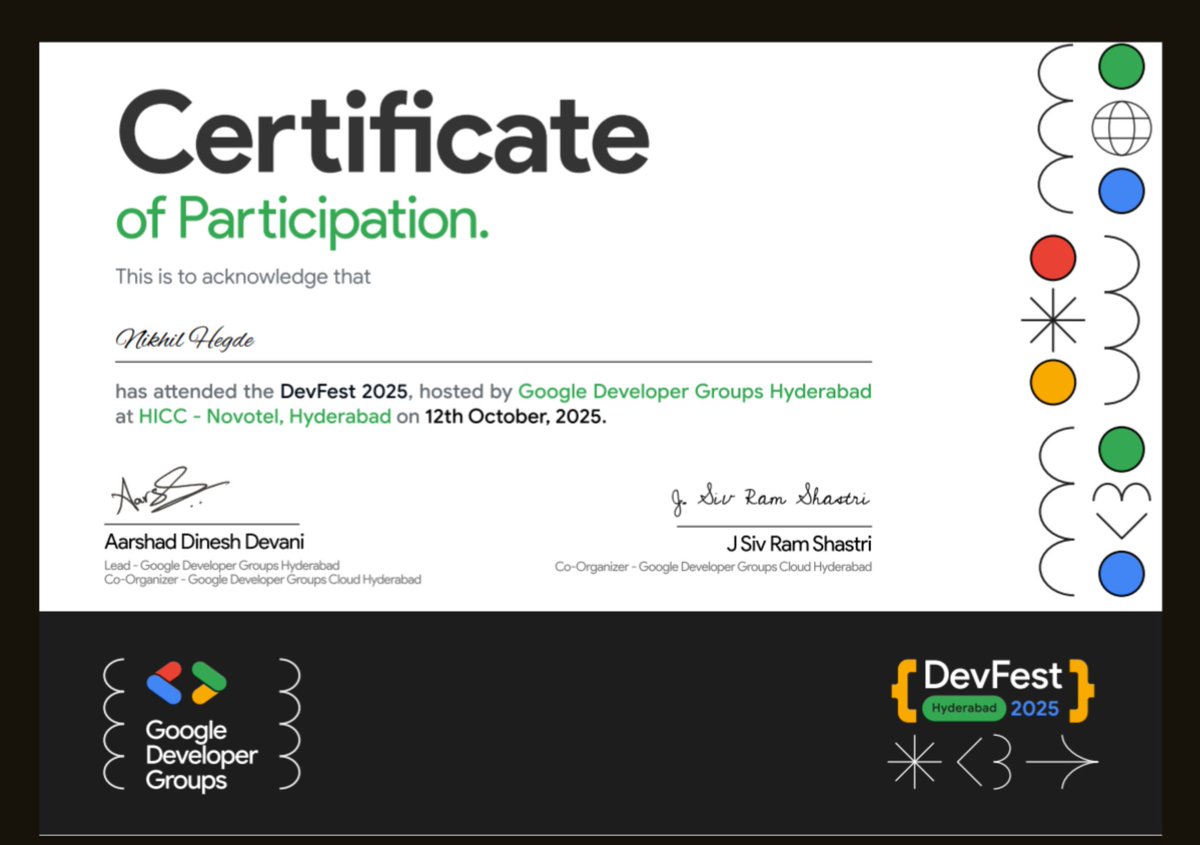The height and width of the screenshot is (845, 1200).
Task: Click the yellow circle on the right border
Action: pos(1053,382)
